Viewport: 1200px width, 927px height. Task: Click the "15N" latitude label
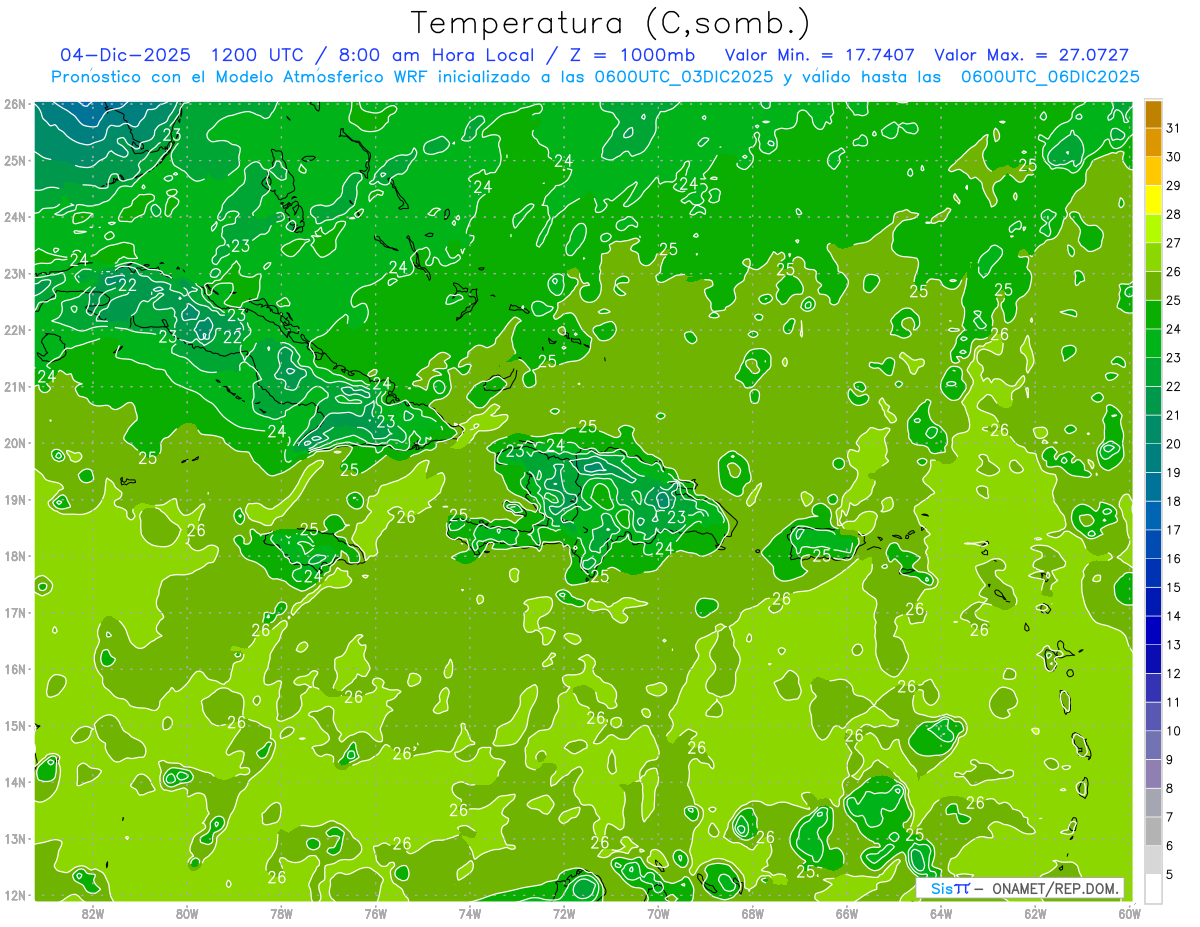(15, 725)
